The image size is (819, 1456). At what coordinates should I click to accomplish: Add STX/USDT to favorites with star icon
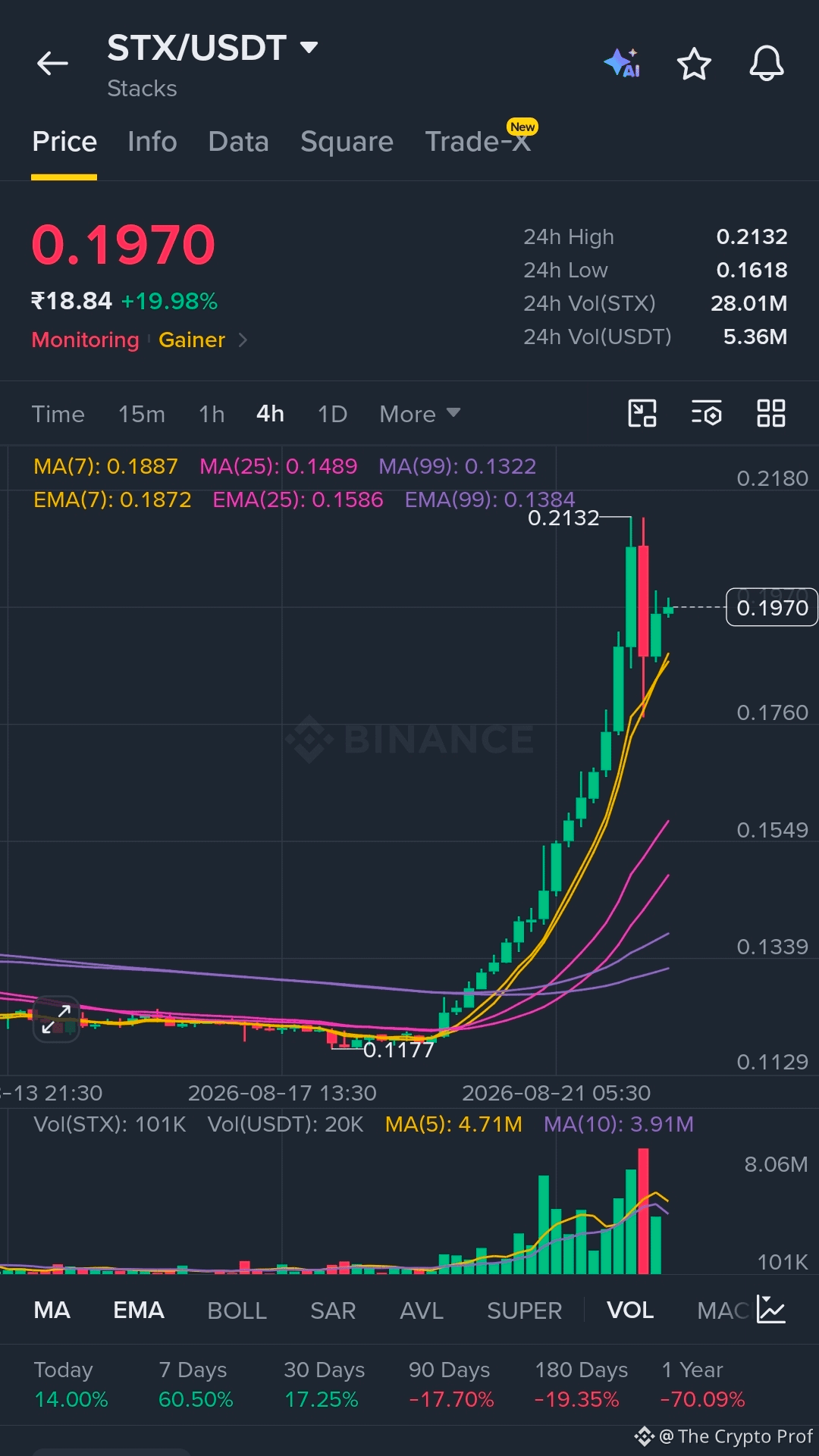[694, 64]
